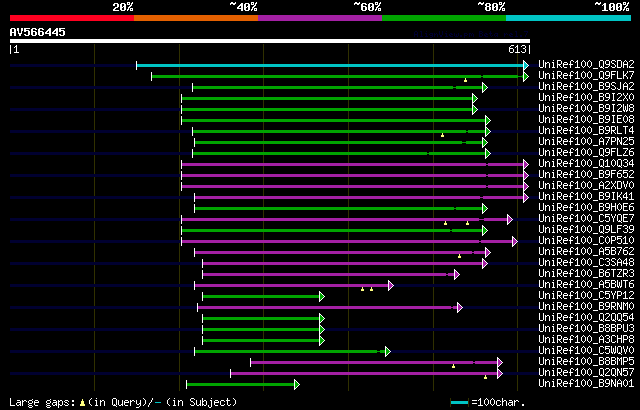Click the green arrowhead ending the B9I2X0 alignment
The width and height of the screenshot is (640, 410).
point(475,98)
